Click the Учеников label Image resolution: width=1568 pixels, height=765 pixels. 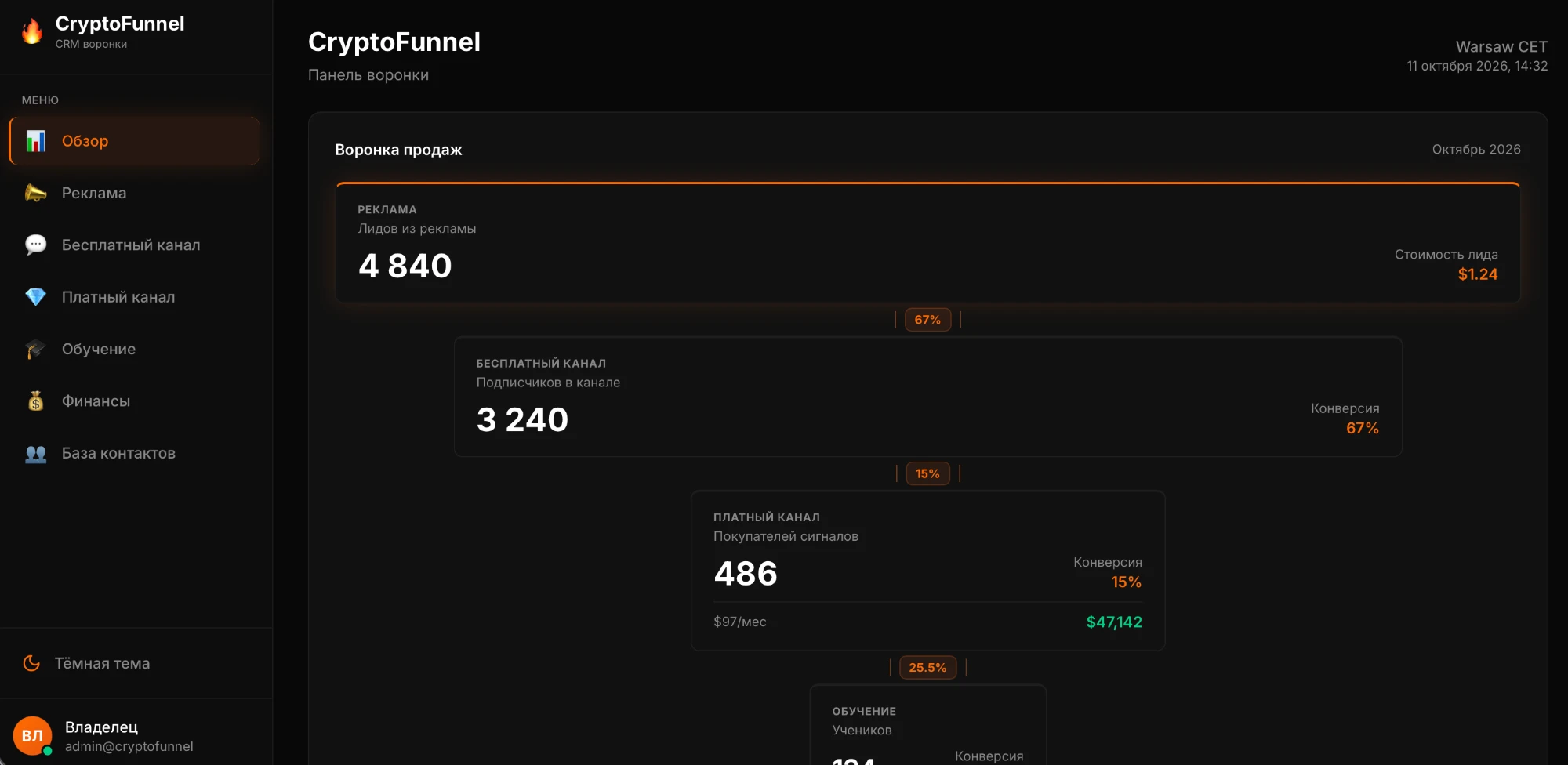coord(862,730)
